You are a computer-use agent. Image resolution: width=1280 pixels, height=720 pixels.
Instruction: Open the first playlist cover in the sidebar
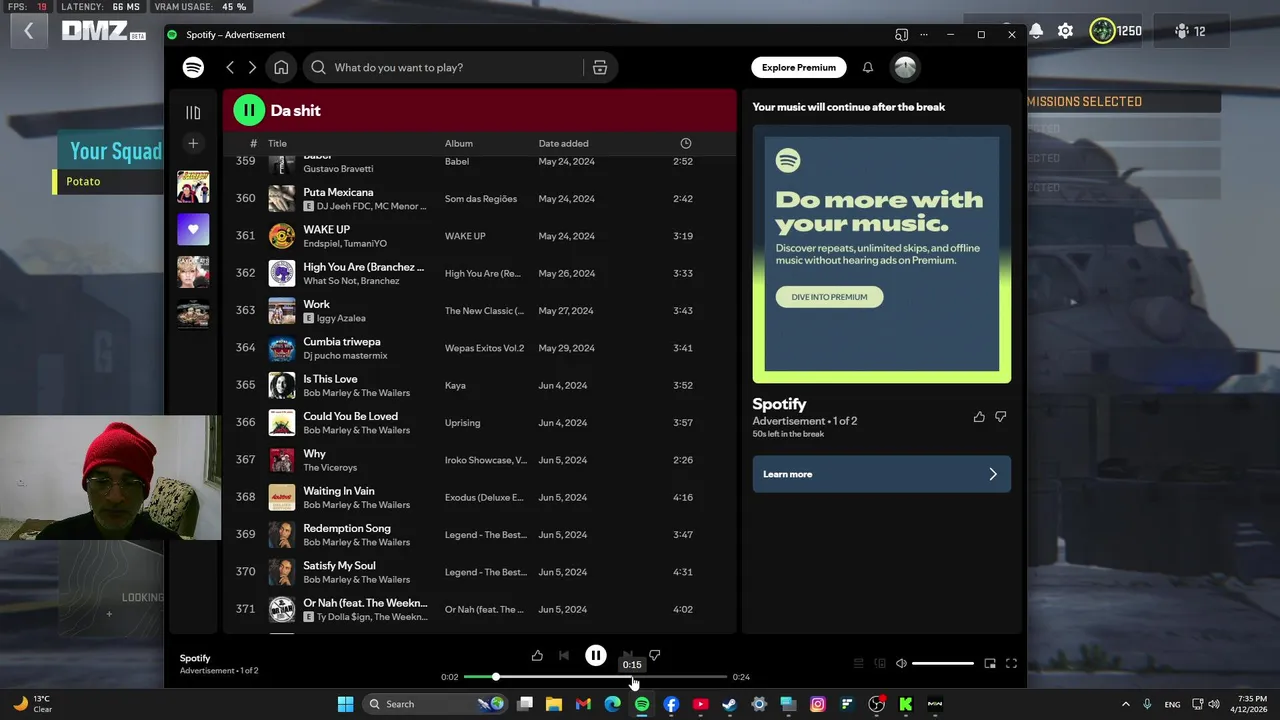pos(193,186)
